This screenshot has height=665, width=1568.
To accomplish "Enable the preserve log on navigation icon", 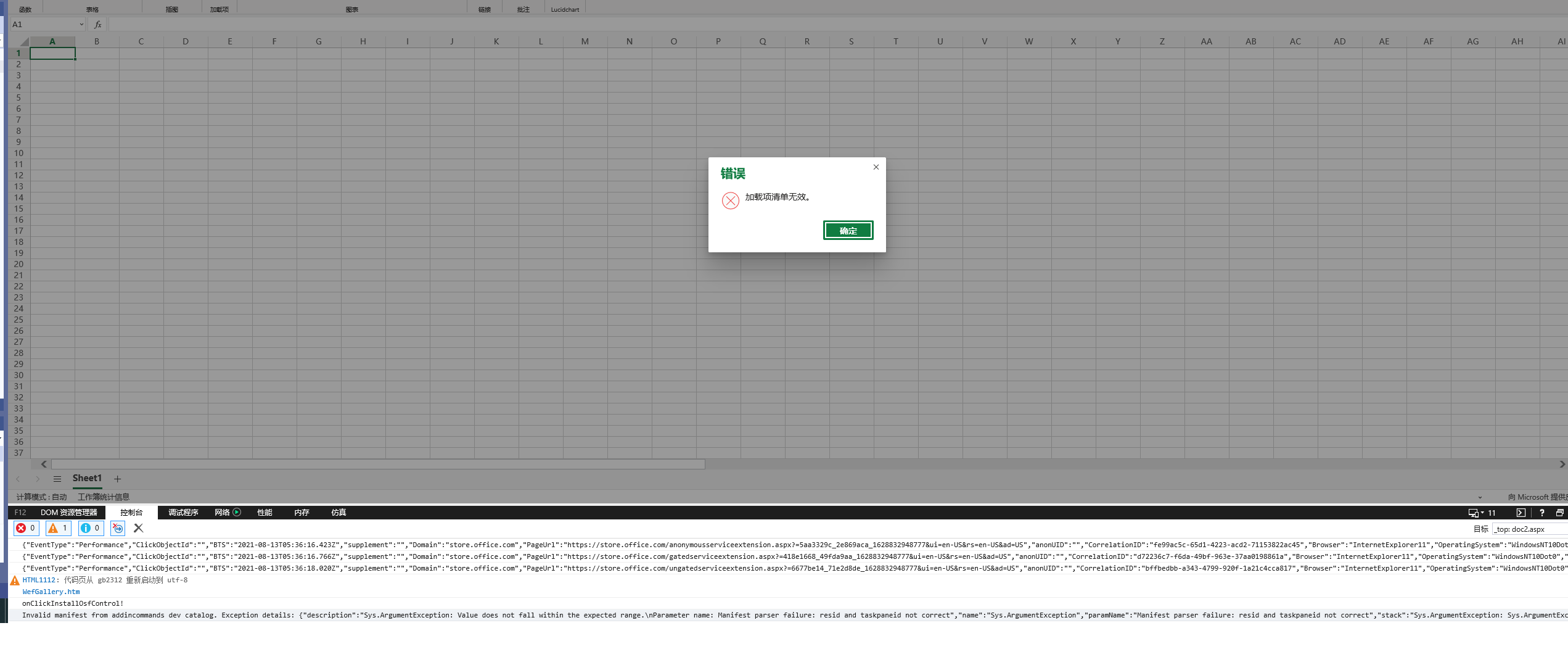I will click(117, 528).
